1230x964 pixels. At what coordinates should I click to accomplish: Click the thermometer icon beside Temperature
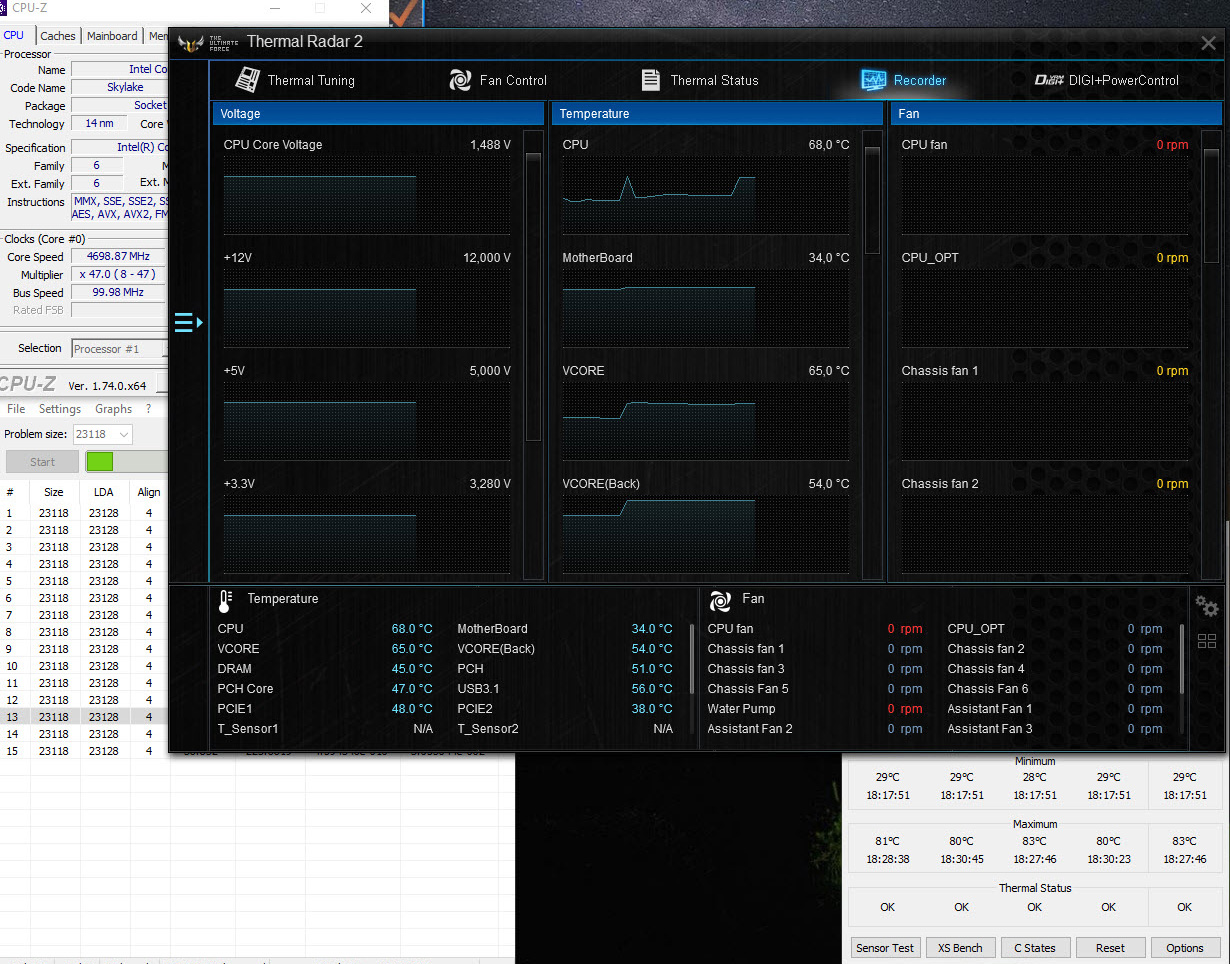tap(225, 600)
